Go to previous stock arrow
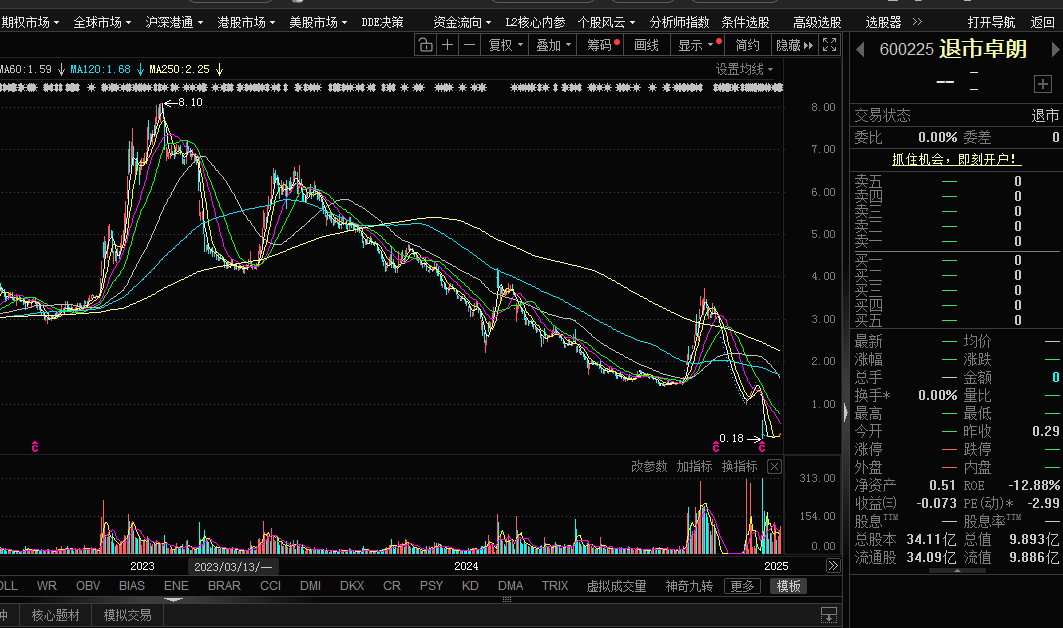The height and width of the screenshot is (628, 1063). (x=859, y=49)
